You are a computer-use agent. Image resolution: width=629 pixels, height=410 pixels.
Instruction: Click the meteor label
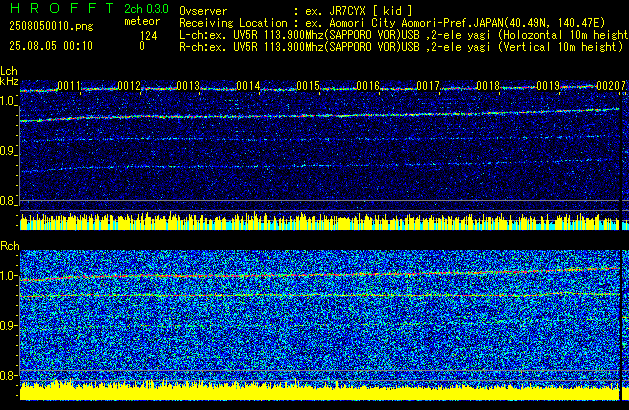142,21
